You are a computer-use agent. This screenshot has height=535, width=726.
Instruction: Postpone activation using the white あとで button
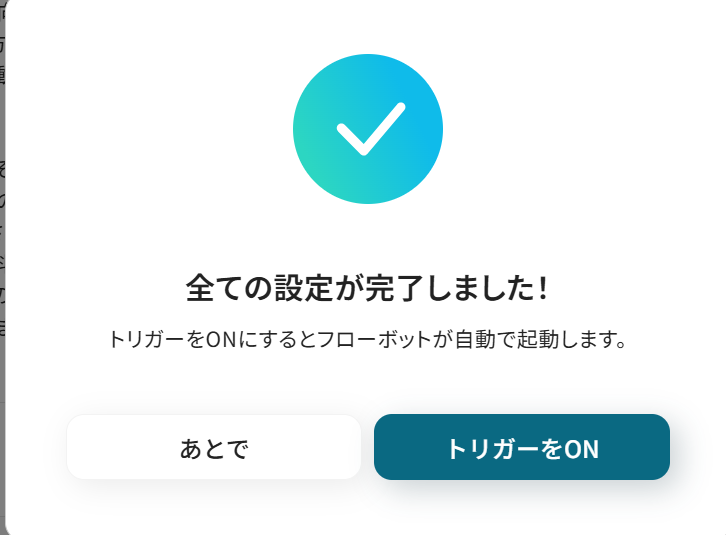tap(214, 447)
